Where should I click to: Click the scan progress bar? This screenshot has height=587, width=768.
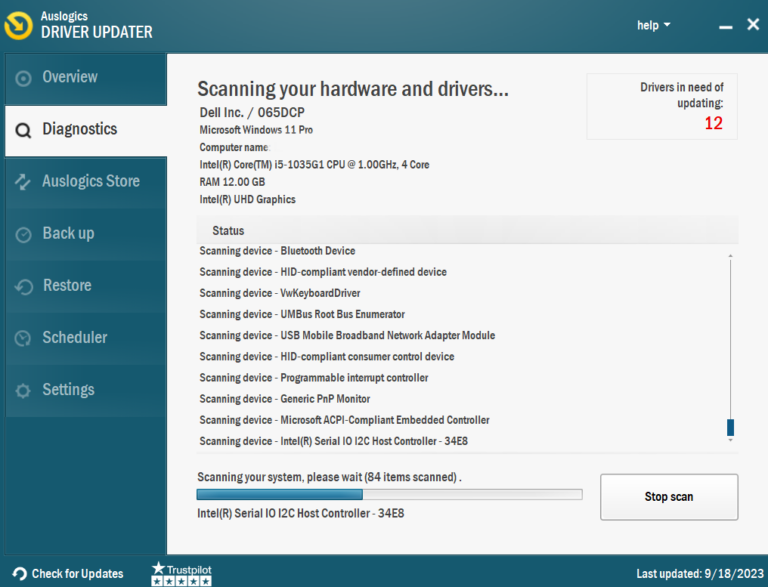pyautogui.click(x=389, y=494)
